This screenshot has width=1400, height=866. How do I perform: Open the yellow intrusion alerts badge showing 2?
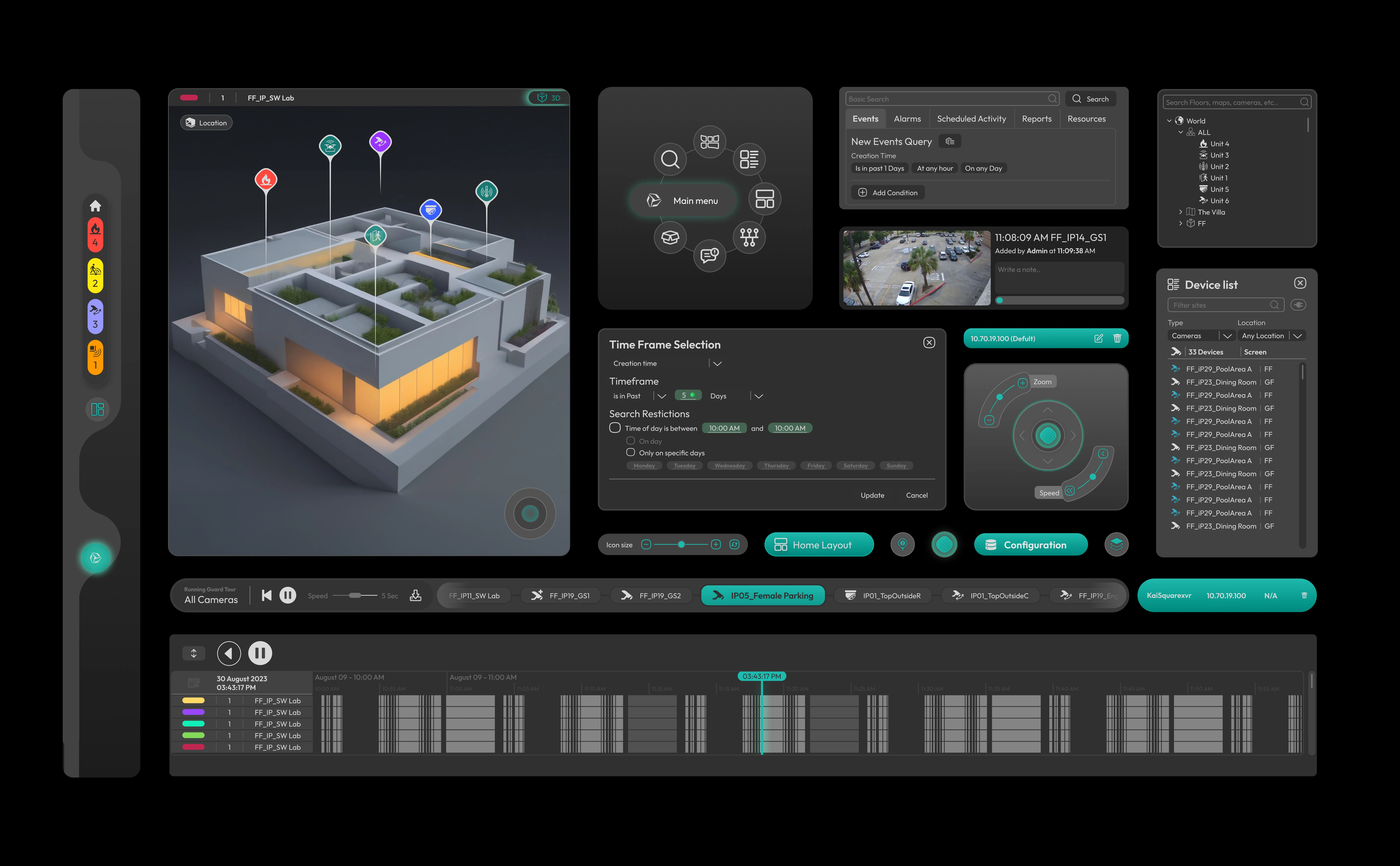(96, 275)
